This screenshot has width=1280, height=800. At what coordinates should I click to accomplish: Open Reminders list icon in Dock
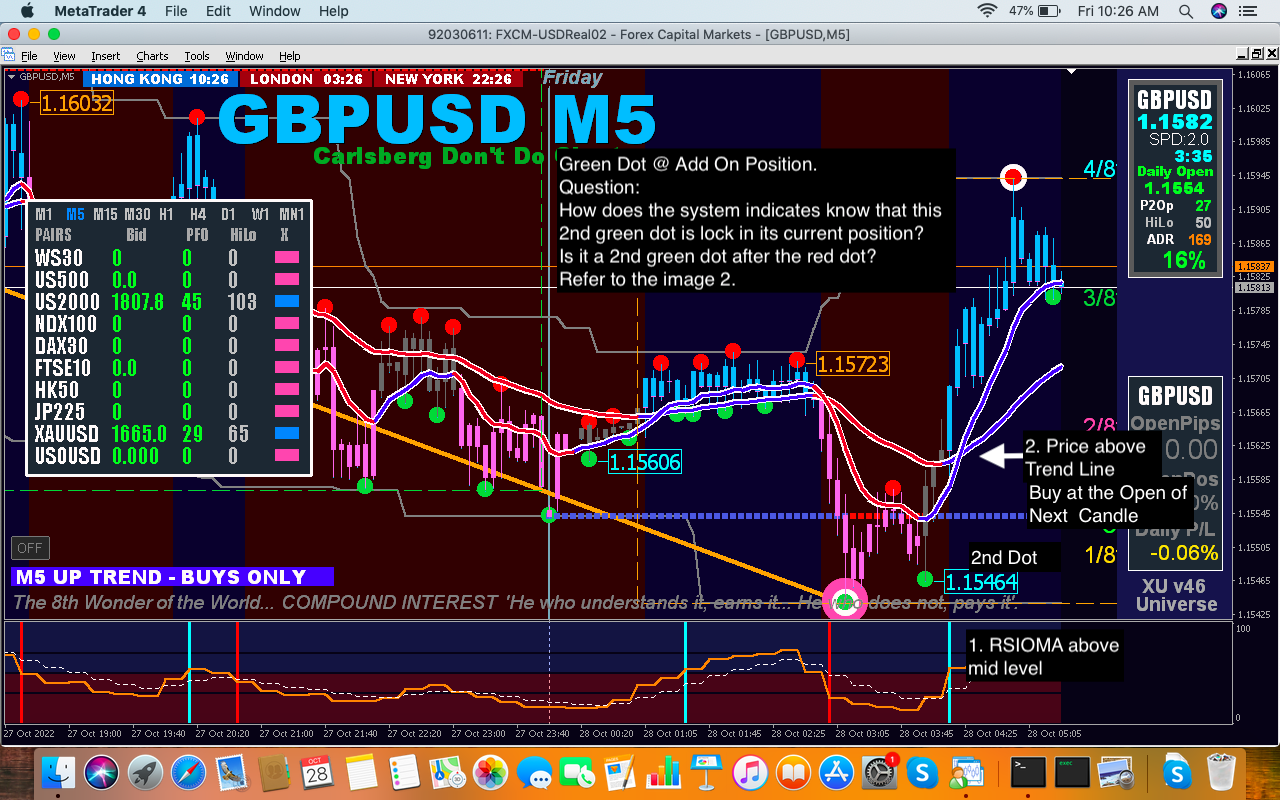[x=404, y=772]
